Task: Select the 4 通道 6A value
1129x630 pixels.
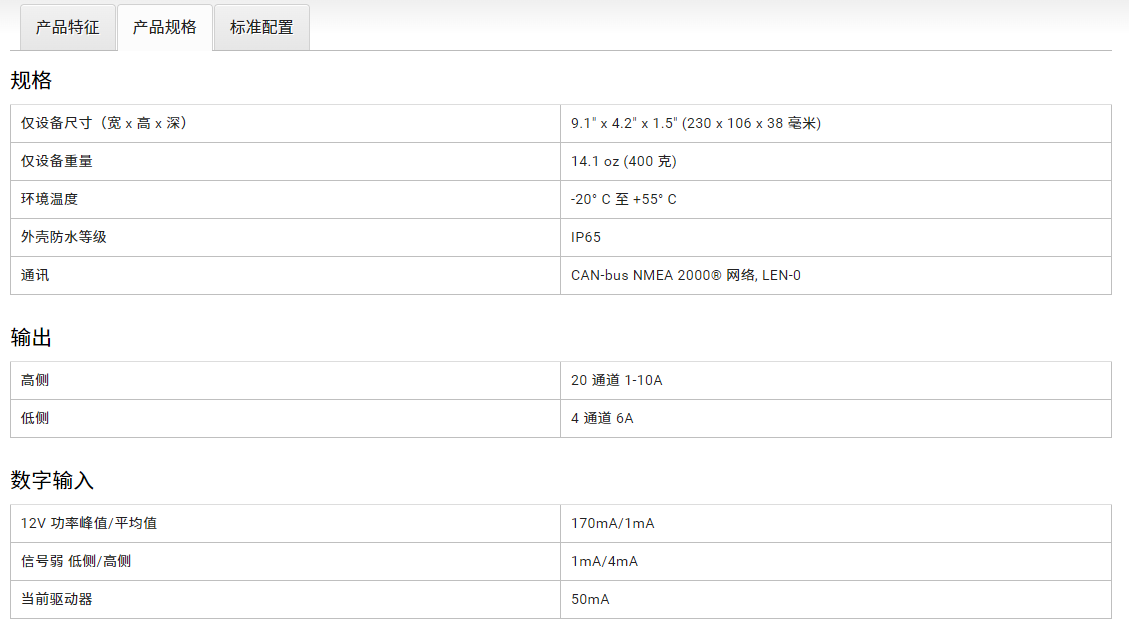Action: [602, 418]
